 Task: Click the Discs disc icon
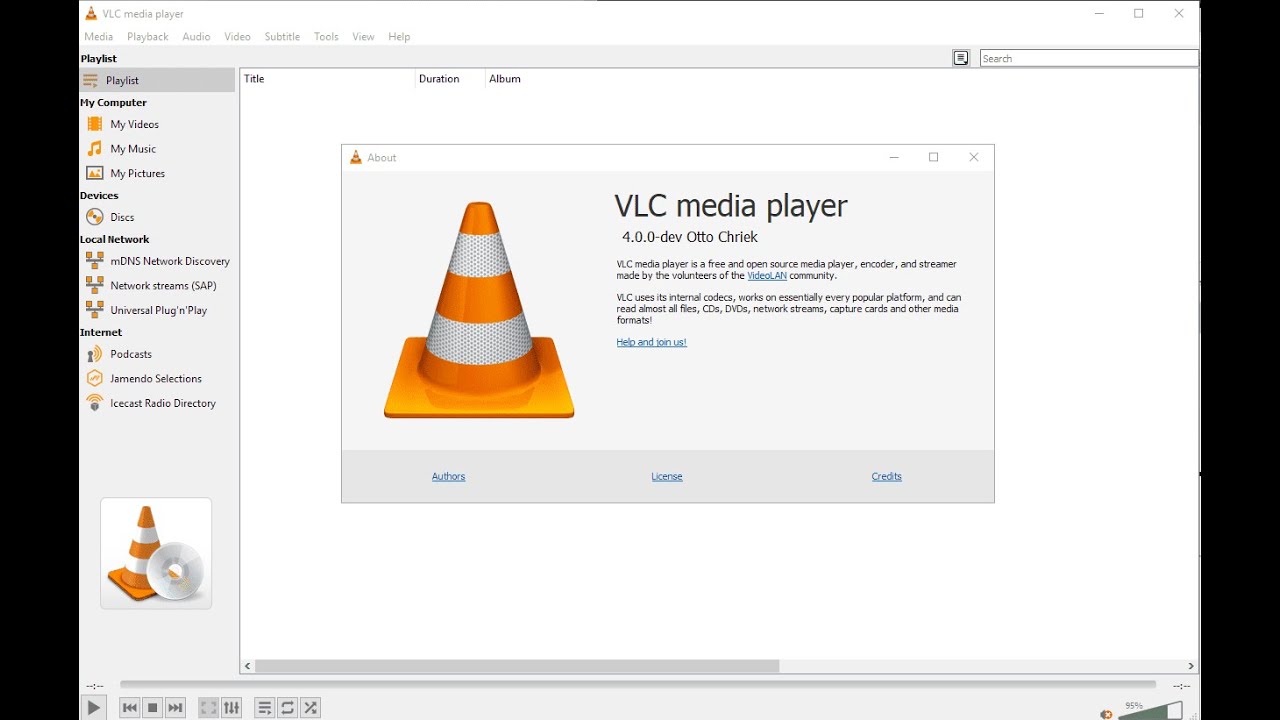[x=95, y=217]
